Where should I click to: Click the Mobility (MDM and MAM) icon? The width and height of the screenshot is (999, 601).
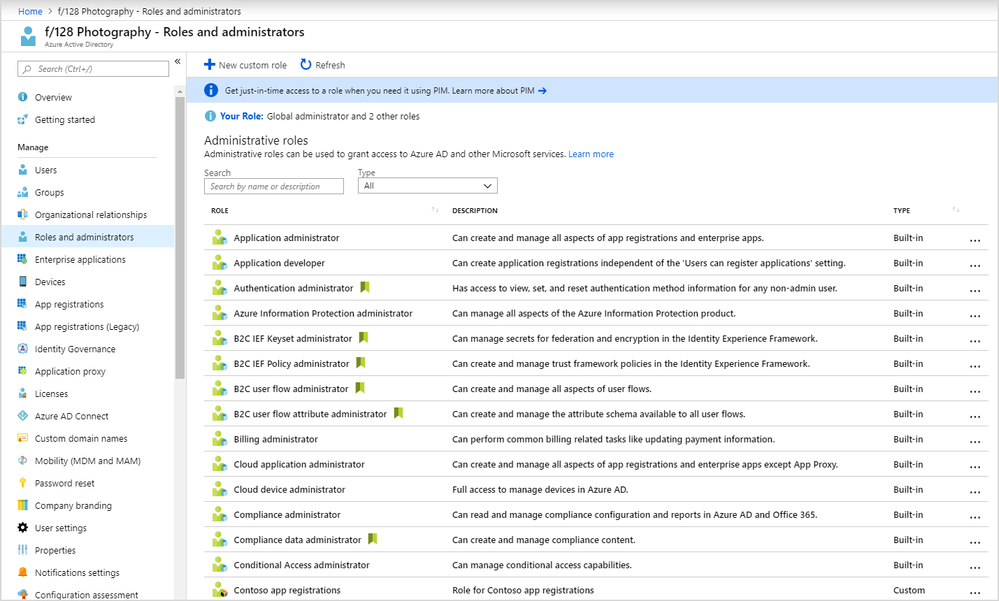23,460
